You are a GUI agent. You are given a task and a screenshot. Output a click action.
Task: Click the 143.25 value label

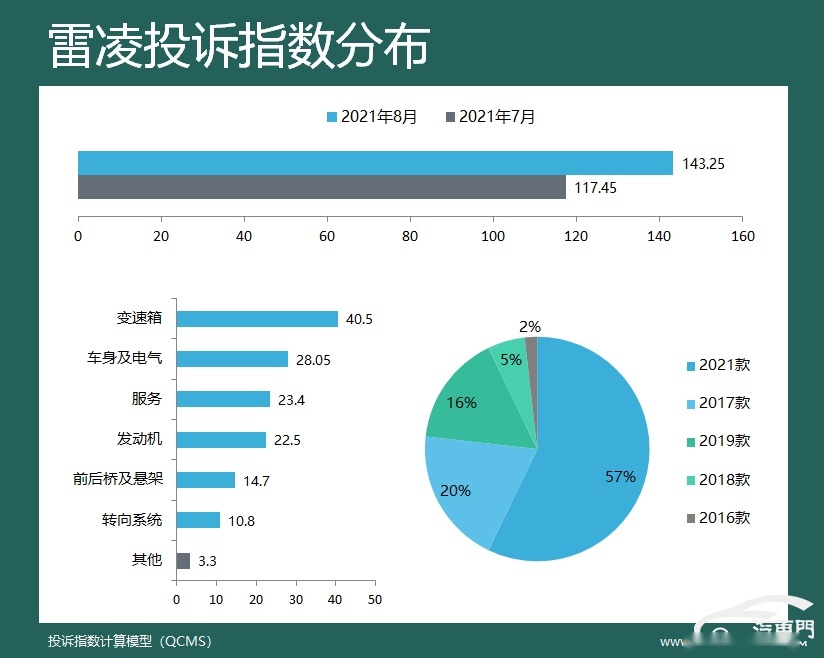point(703,164)
